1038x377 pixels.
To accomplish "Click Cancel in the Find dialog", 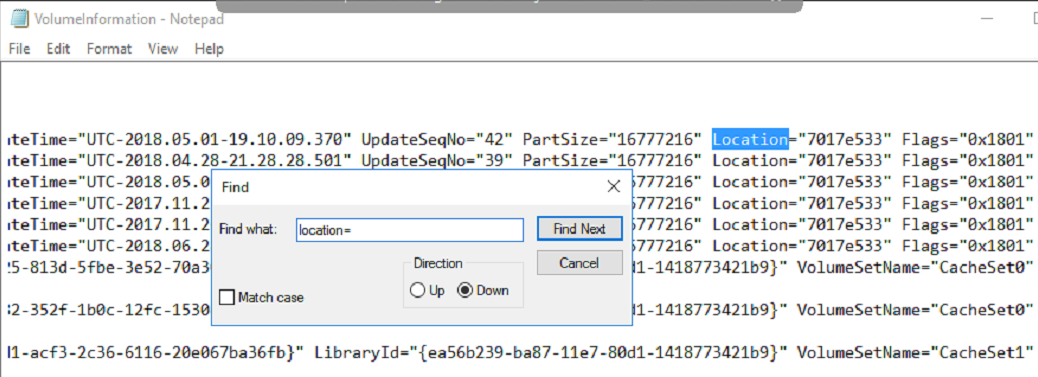I will coord(579,263).
